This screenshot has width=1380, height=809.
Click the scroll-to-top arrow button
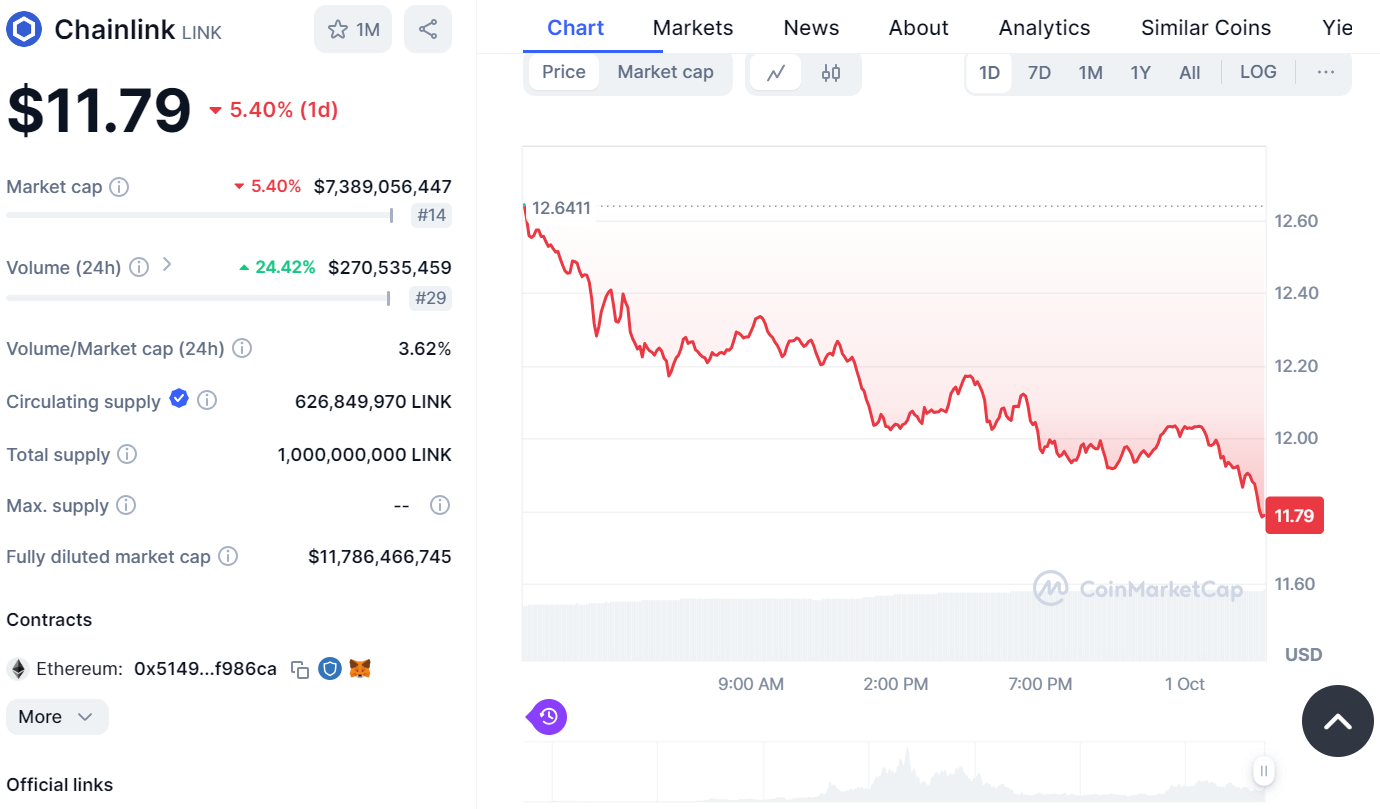coord(1337,721)
